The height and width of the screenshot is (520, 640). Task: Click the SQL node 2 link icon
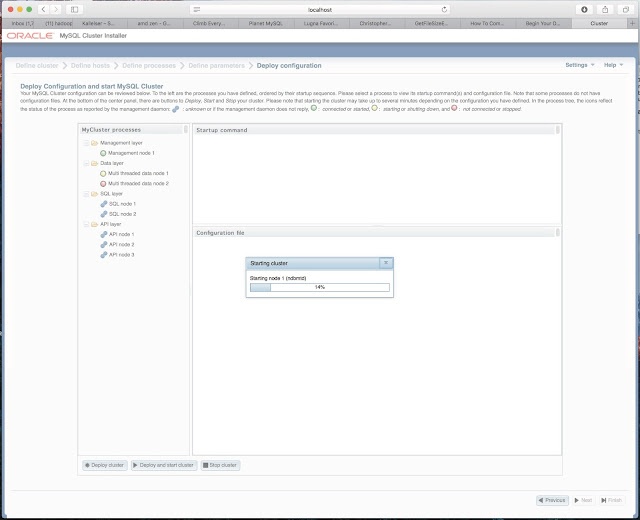[104, 214]
